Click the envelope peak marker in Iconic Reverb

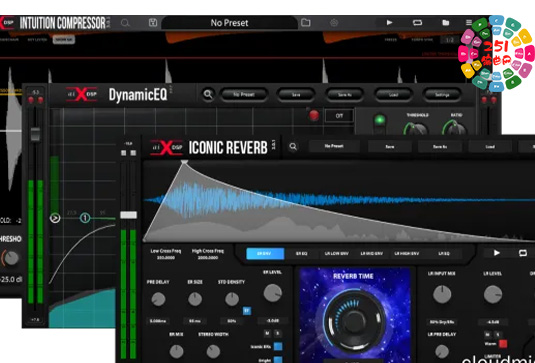[x=184, y=162]
